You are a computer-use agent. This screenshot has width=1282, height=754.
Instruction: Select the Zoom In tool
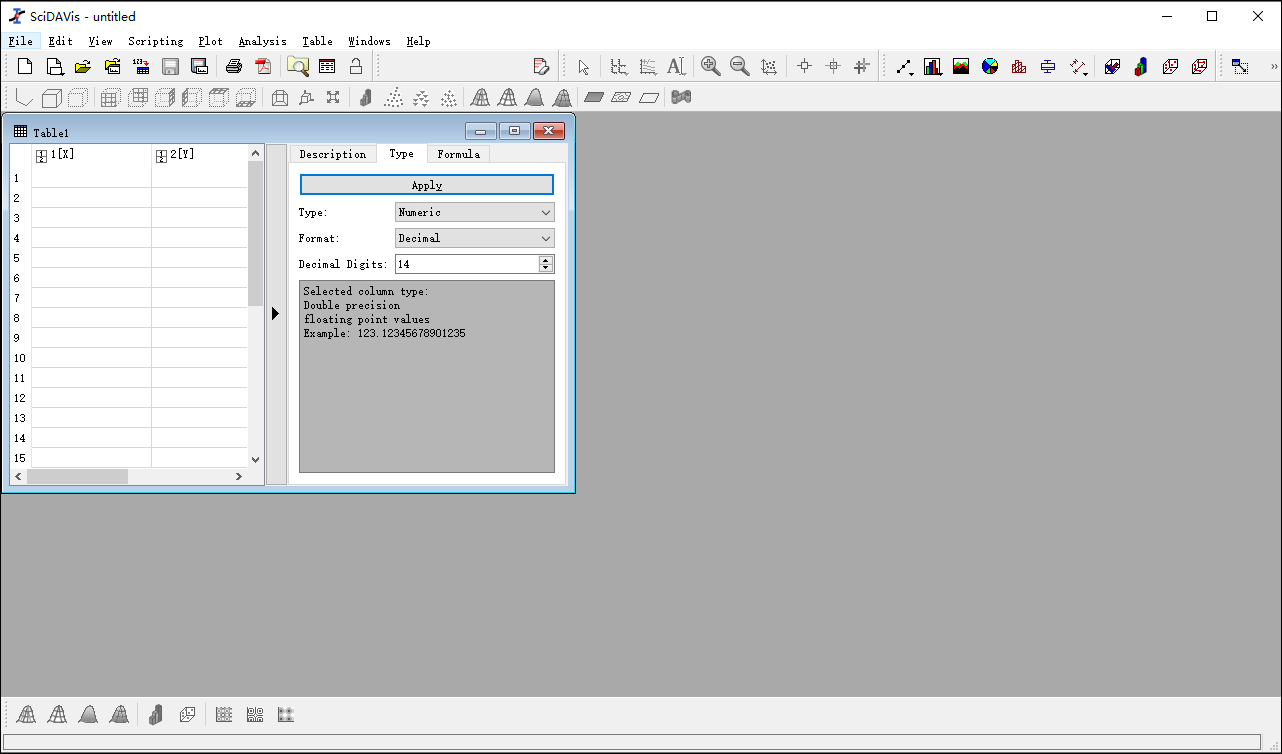click(x=710, y=67)
